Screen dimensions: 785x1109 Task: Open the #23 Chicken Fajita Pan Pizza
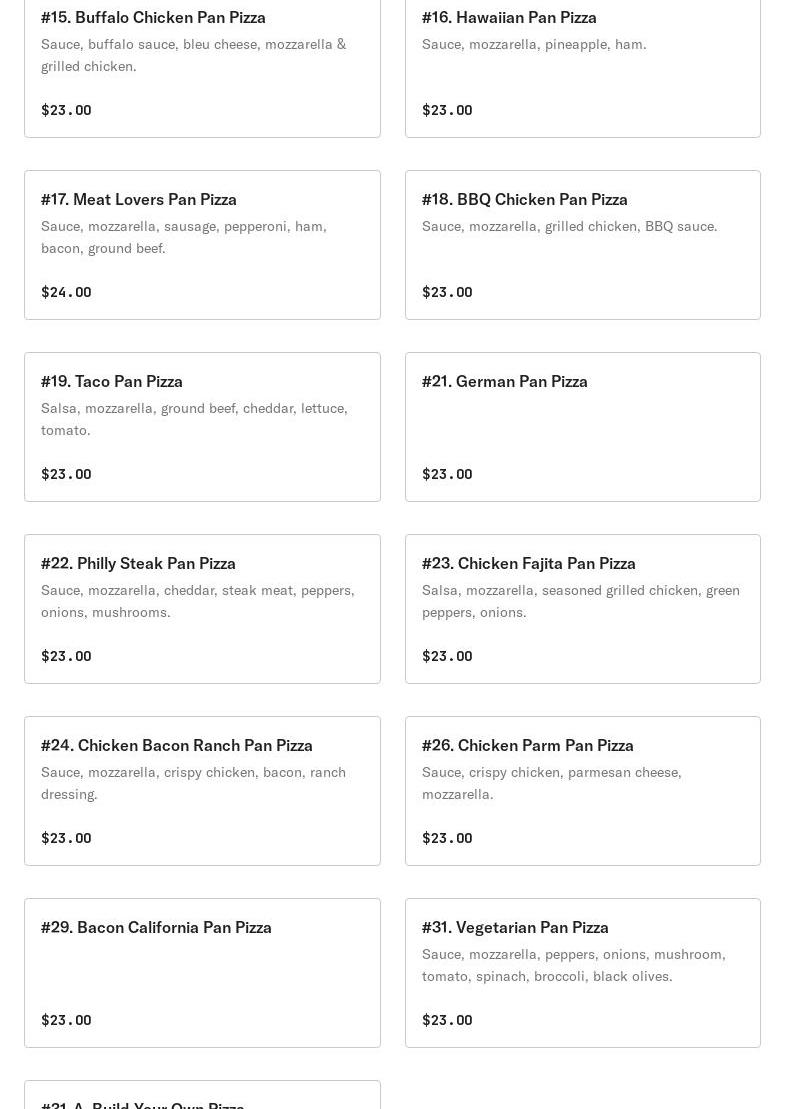click(582, 609)
